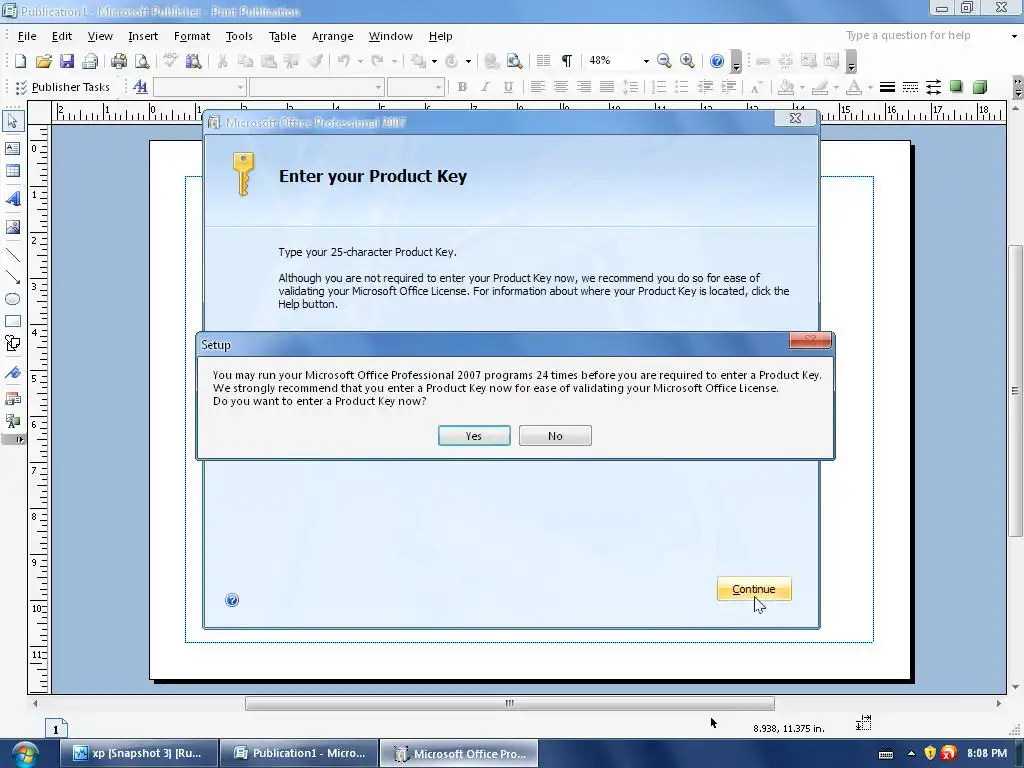Image resolution: width=1024 pixels, height=768 pixels.
Task: Expand the font size combo box
Action: 438,87
